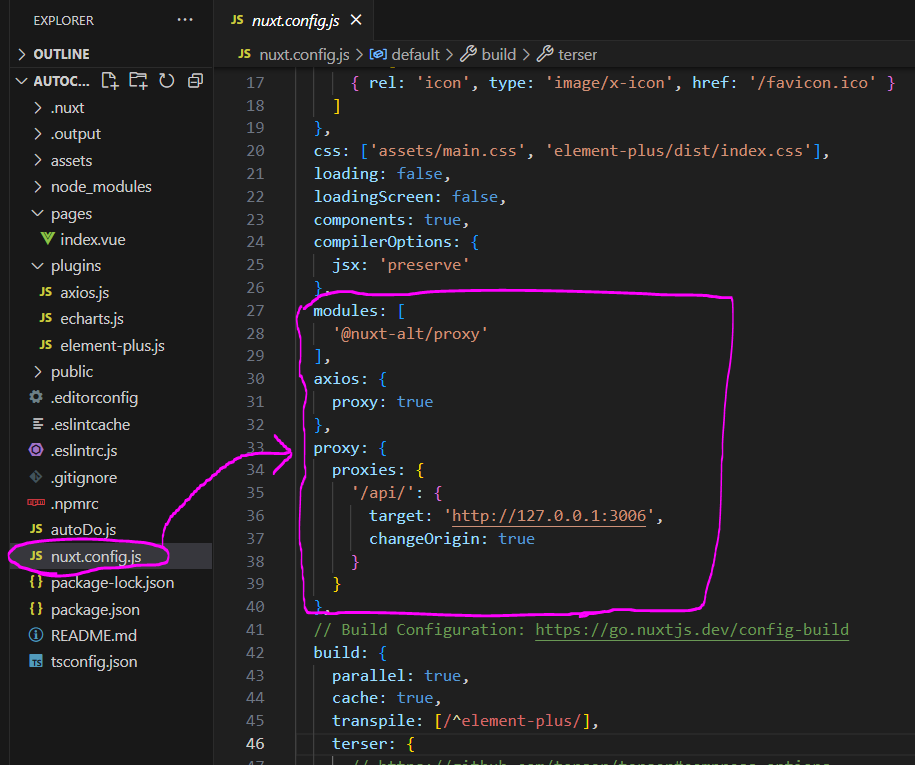Expand the assets folder
The width and height of the screenshot is (915, 765).
pos(71,161)
